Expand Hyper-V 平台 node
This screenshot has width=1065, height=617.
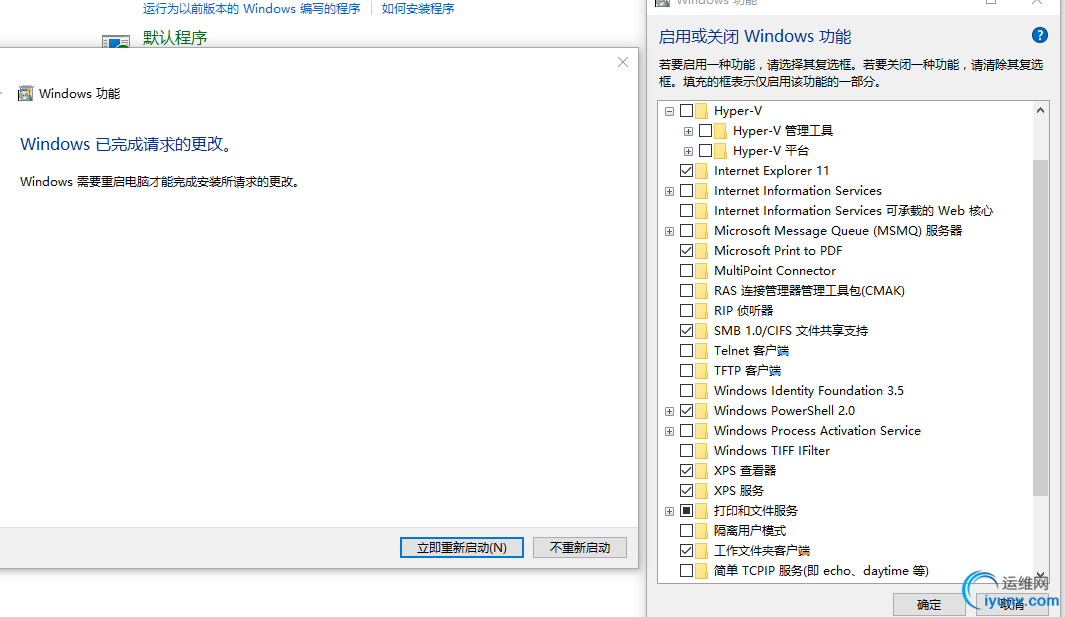(x=689, y=151)
